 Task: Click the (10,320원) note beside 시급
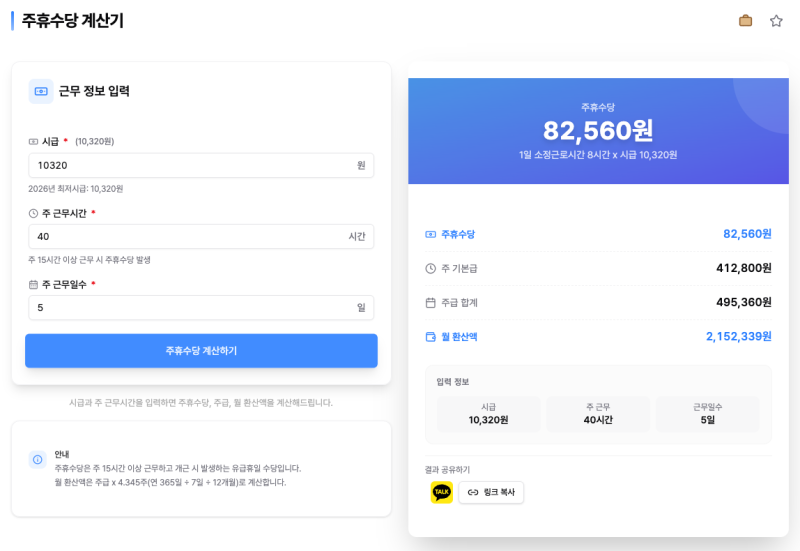coord(94,141)
